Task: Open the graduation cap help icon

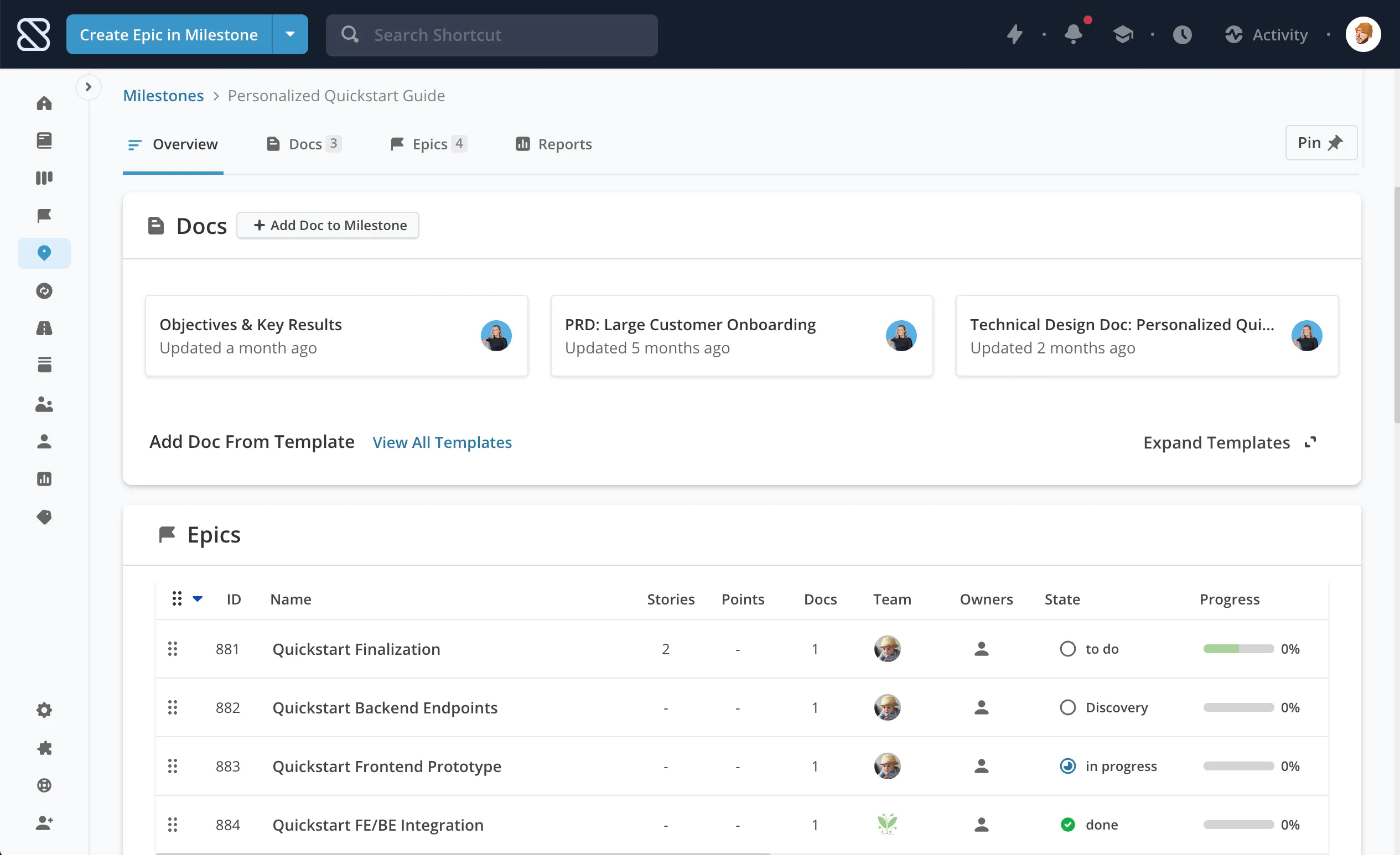Action: (1123, 35)
